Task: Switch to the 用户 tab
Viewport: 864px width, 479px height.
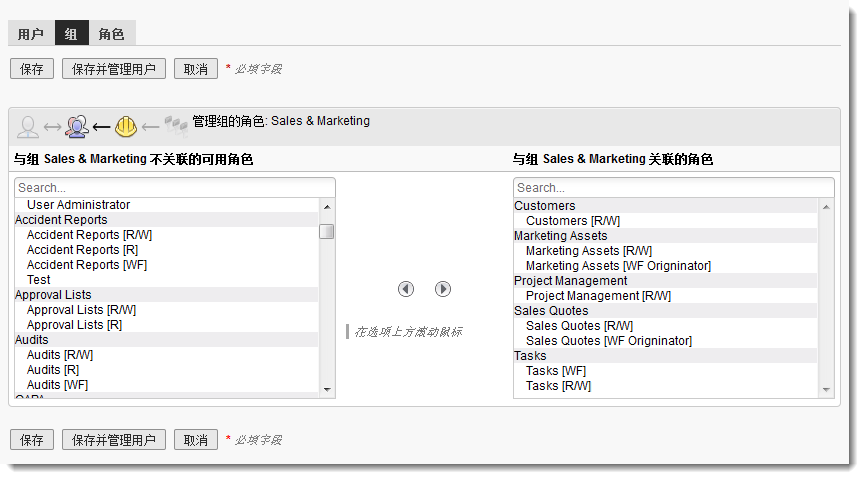Action: tap(31, 34)
